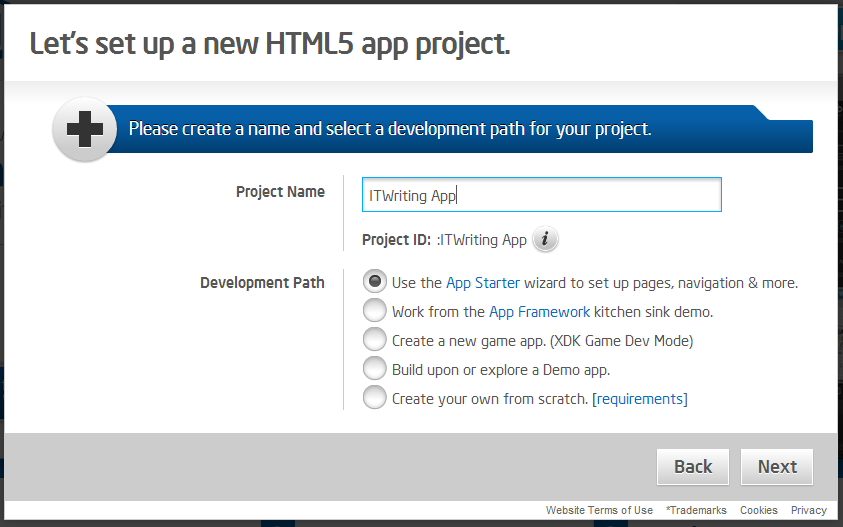Open the Privacy footer link
The width and height of the screenshot is (843, 527).
(809, 510)
